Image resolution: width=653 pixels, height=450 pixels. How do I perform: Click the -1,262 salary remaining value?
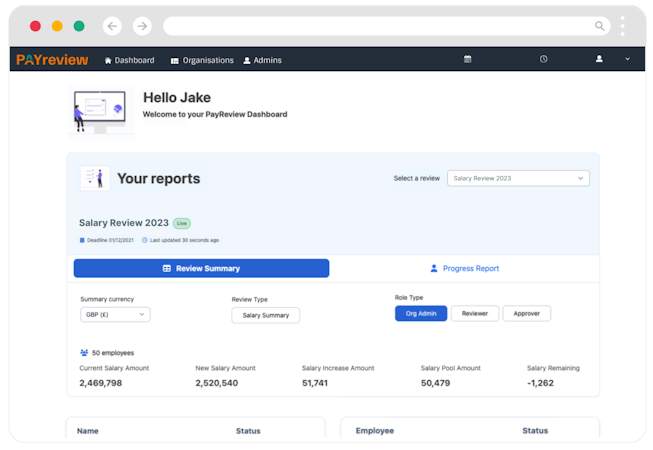(x=540, y=383)
